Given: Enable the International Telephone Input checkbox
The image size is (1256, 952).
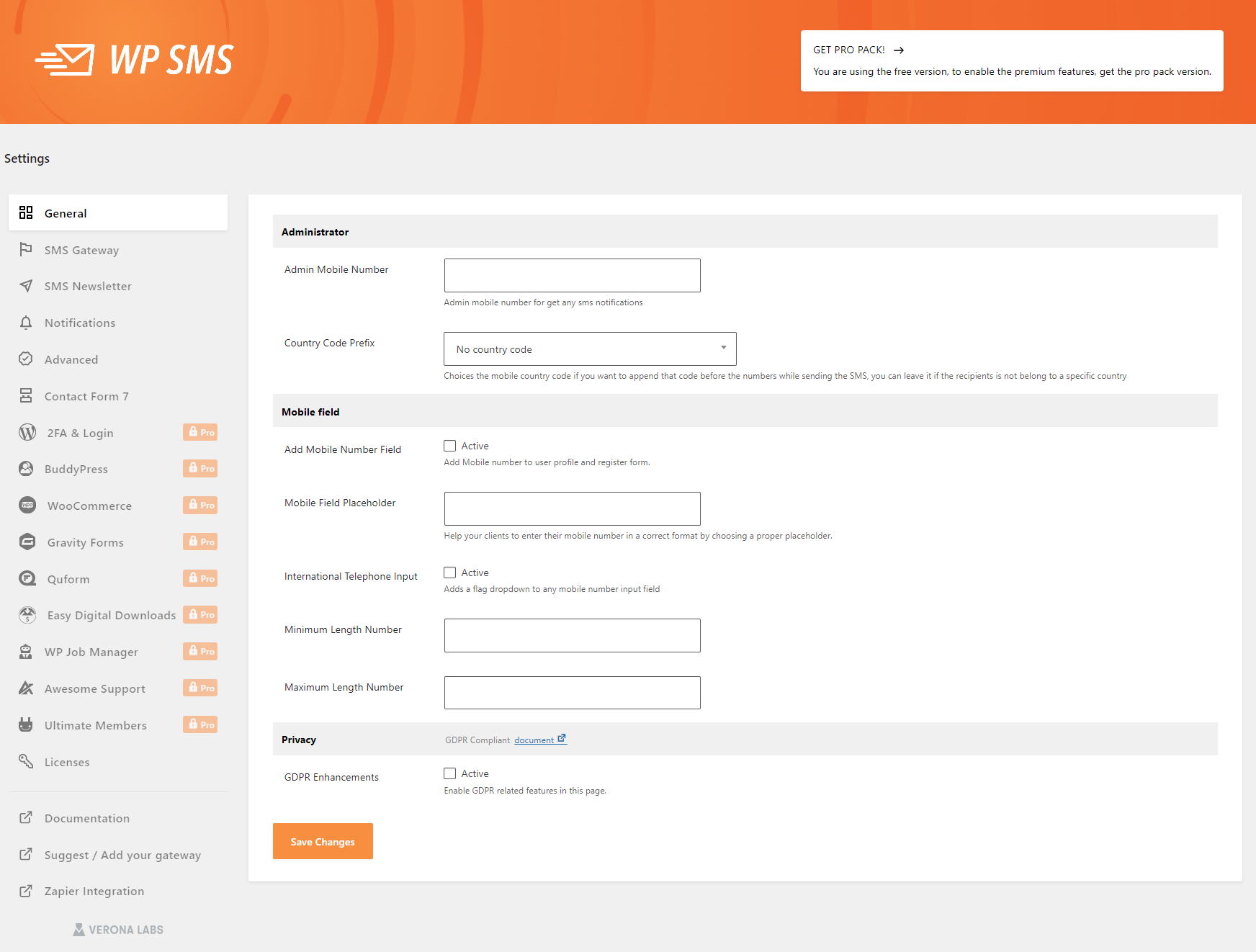Looking at the screenshot, I should click(x=450, y=572).
